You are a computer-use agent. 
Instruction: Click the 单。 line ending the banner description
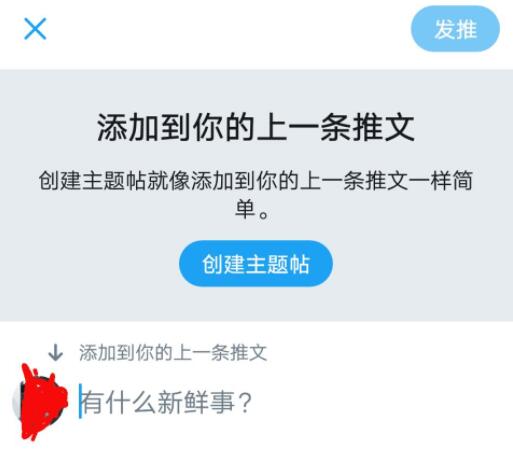click(x=252, y=209)
